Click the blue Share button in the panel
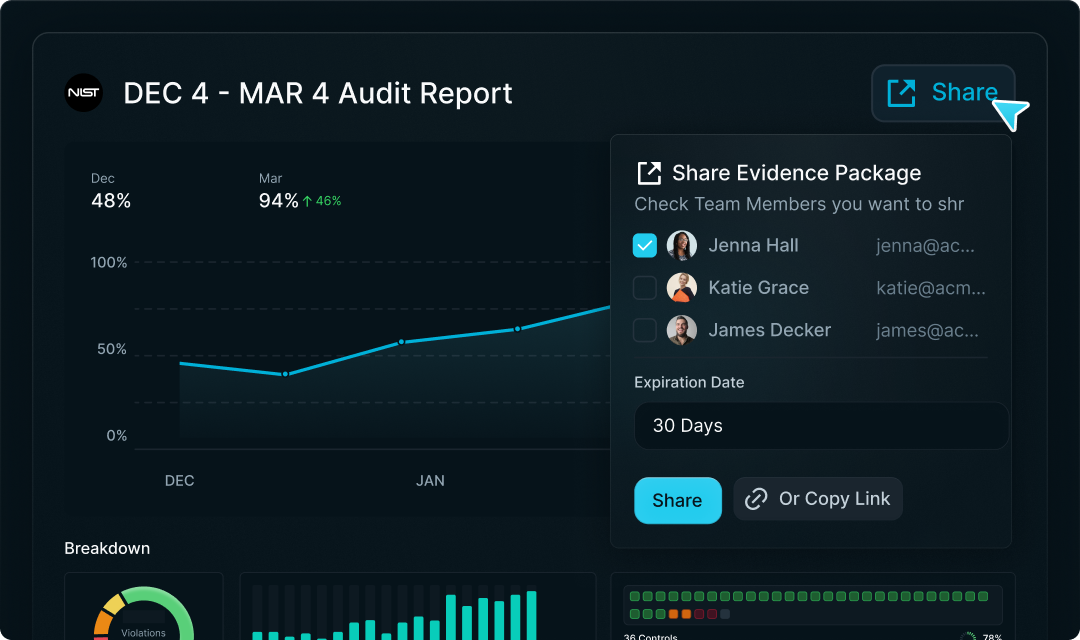Image resolution: width=1080 pixels, height=640 pixels. pos(677,500)
